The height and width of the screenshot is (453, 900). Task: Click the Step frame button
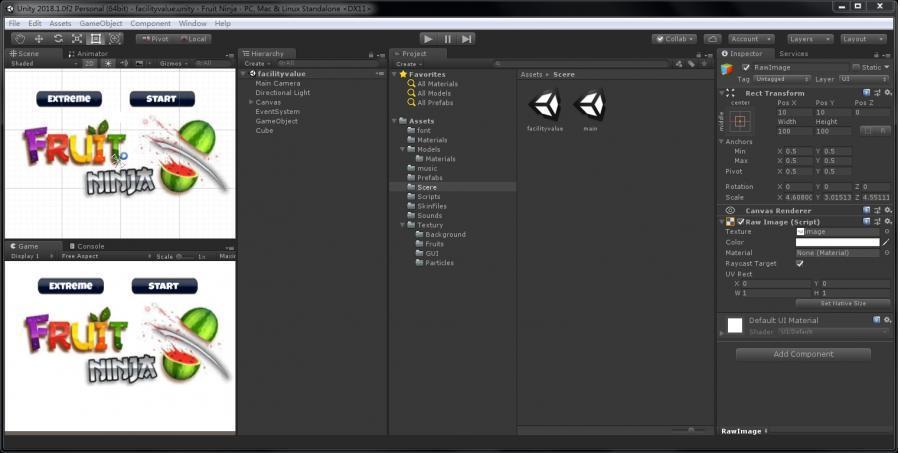[467, 39]
